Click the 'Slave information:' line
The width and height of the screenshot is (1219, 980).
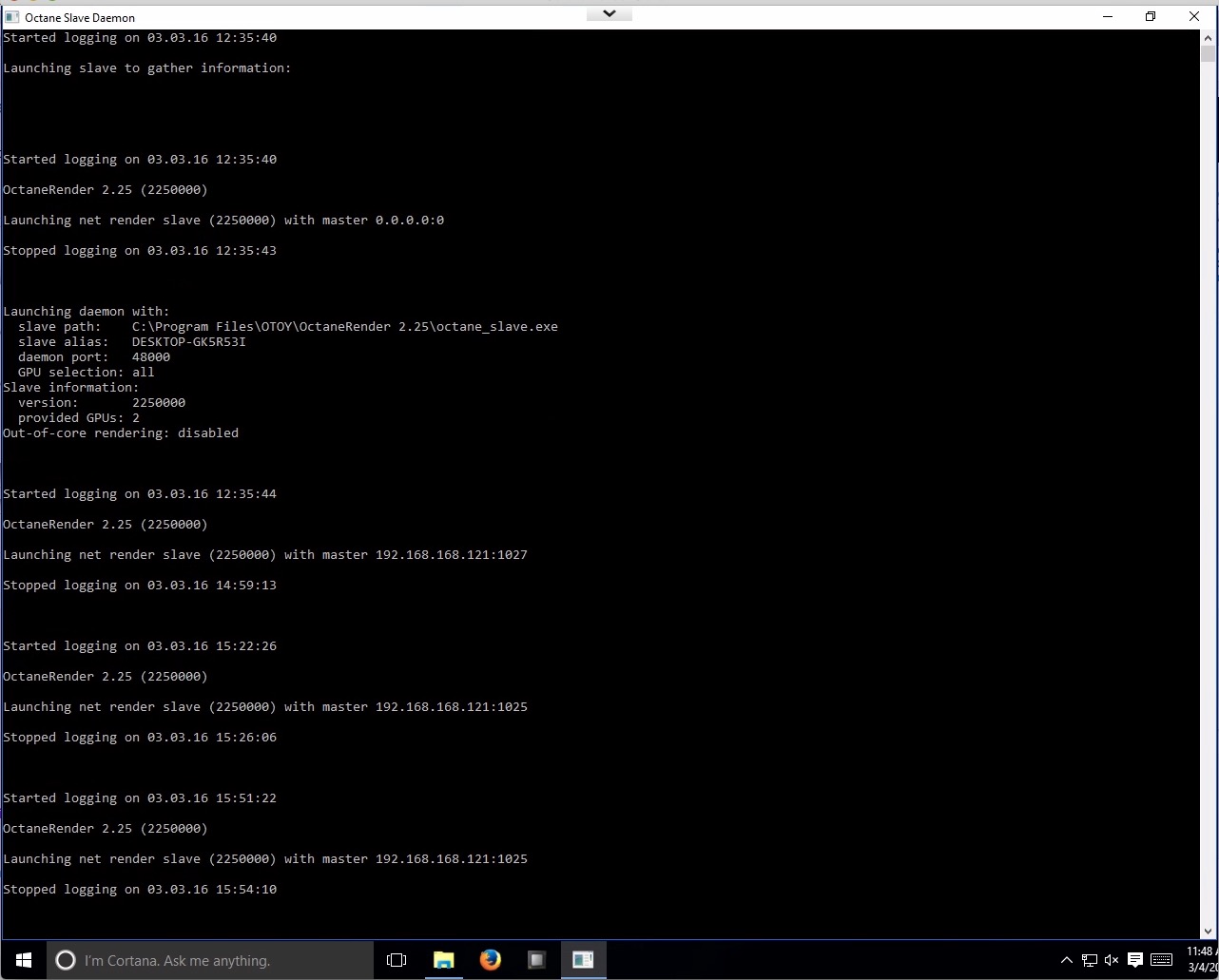[x=71, y=388]
